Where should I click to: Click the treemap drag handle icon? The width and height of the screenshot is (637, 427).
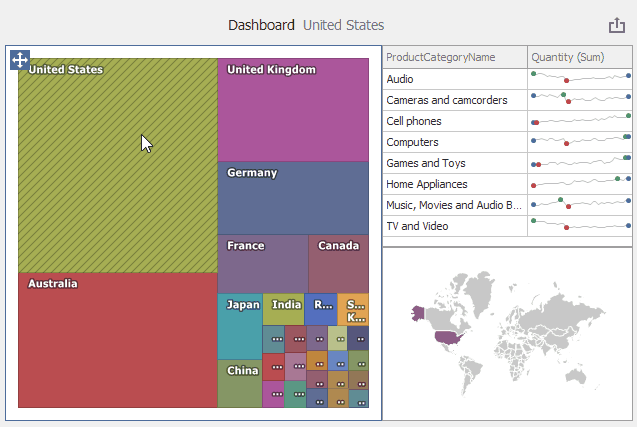pos(20,61)
